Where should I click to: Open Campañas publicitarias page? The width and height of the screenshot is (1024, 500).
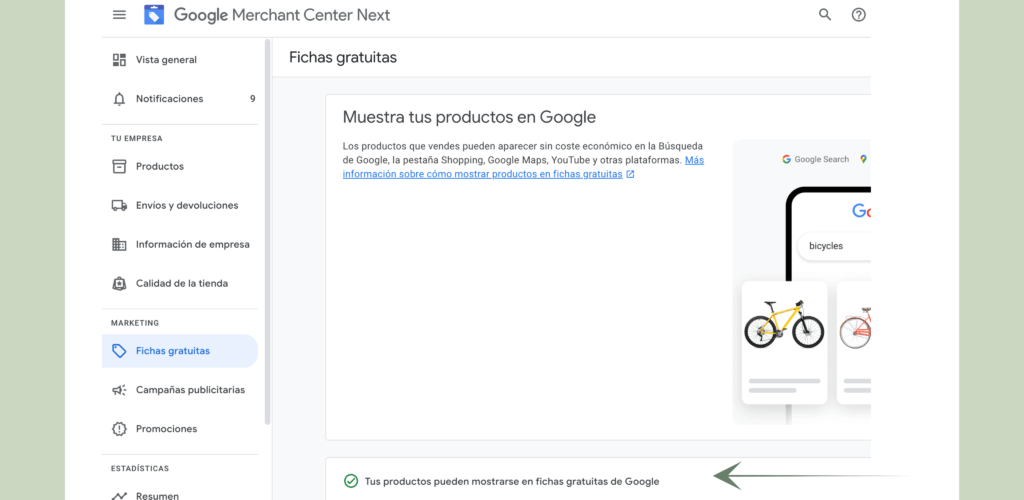pyautogui.click(x=180, y=390)
